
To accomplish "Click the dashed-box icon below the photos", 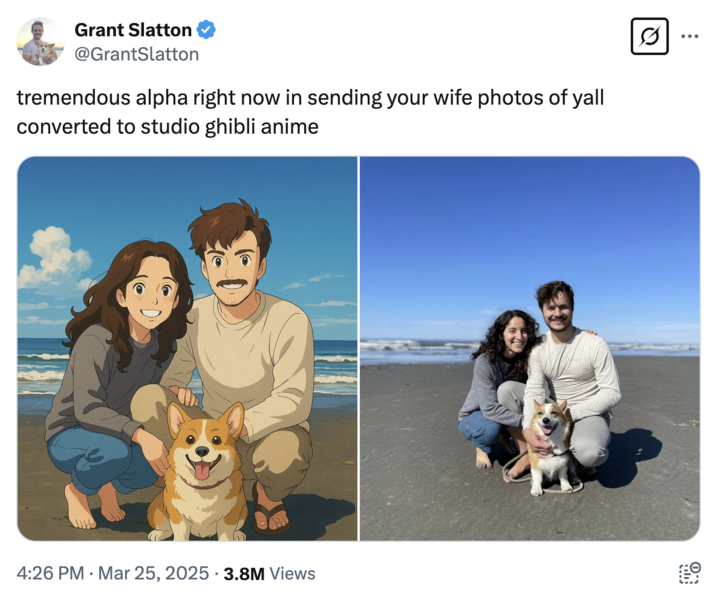I will click(x=689, y=573).
